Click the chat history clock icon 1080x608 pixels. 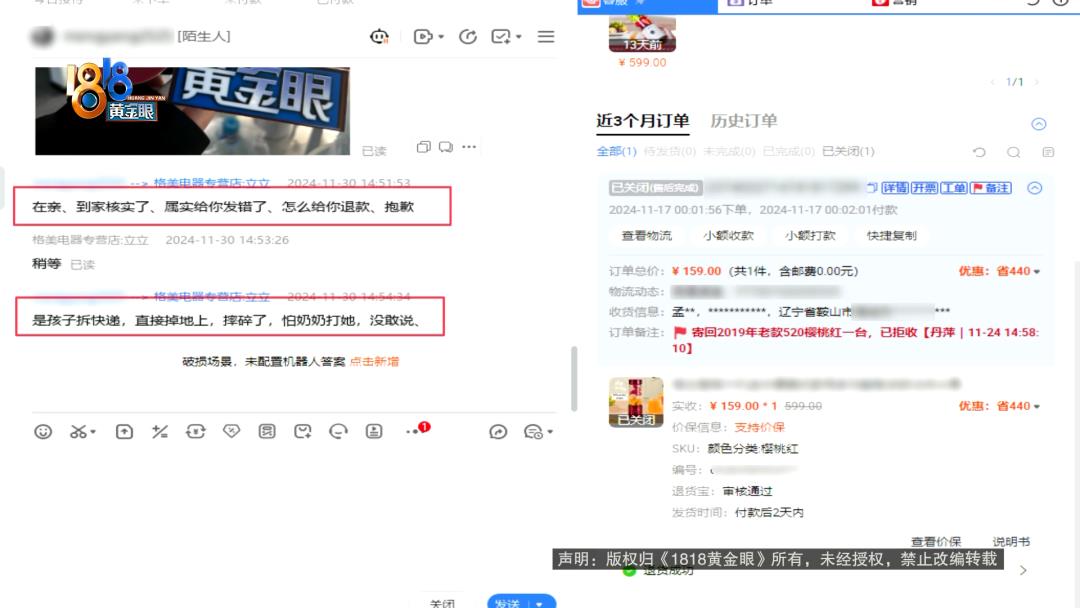click(x=532, y=432)
